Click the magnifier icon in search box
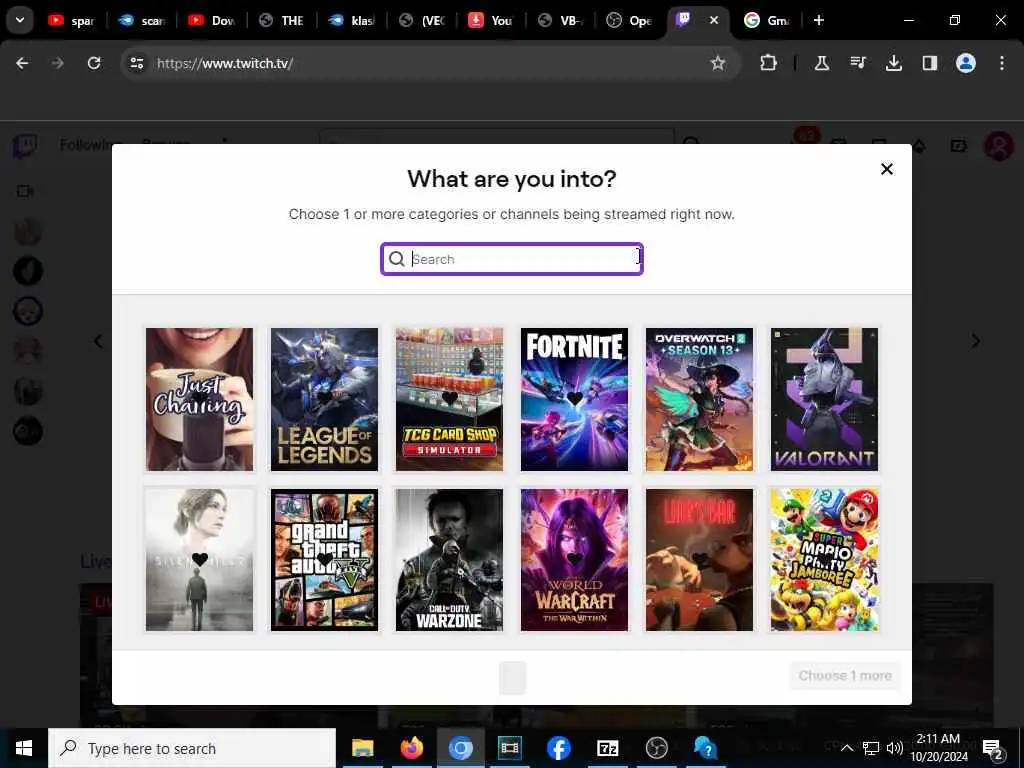This screenshot has height=768, width=1024. coord(396,259)
